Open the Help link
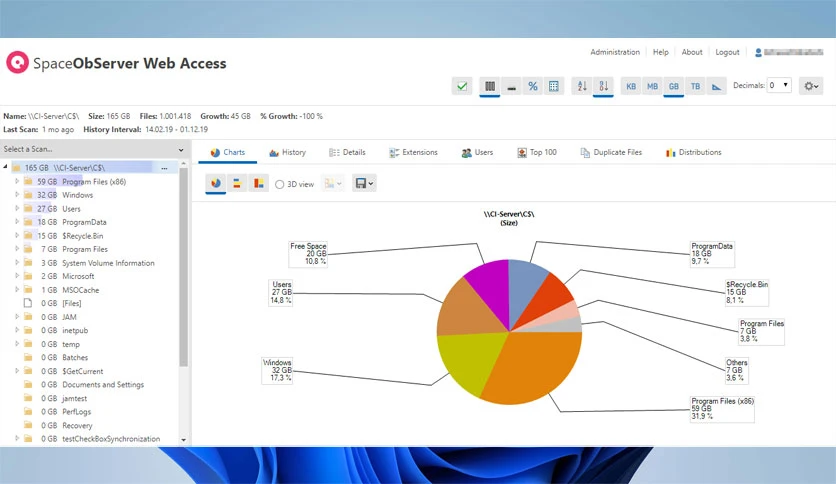Screen dimensions: 836x484 click(x=661, y=52)
